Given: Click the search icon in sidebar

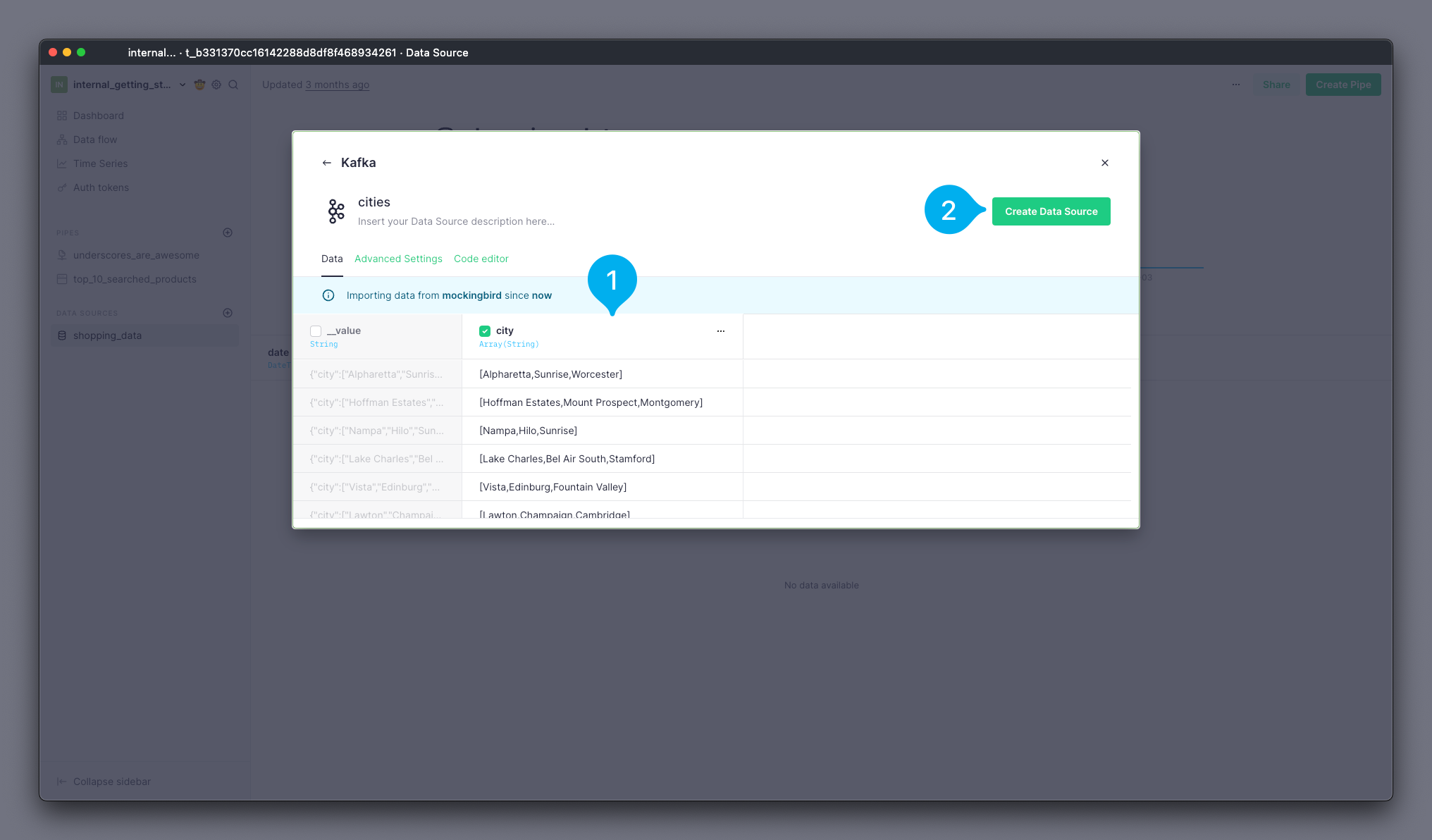Looking at the screenshot, I should point(233,85).
